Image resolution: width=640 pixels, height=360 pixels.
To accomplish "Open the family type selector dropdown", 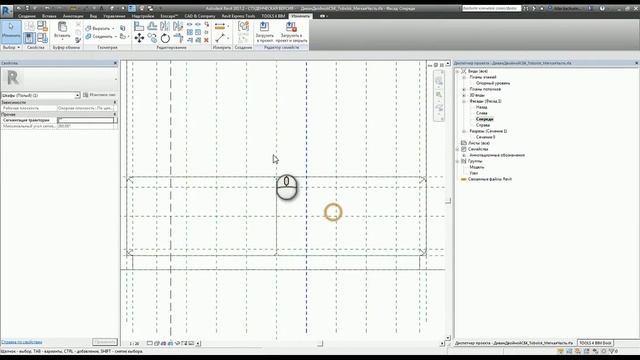I will click(x=77, y=95).
